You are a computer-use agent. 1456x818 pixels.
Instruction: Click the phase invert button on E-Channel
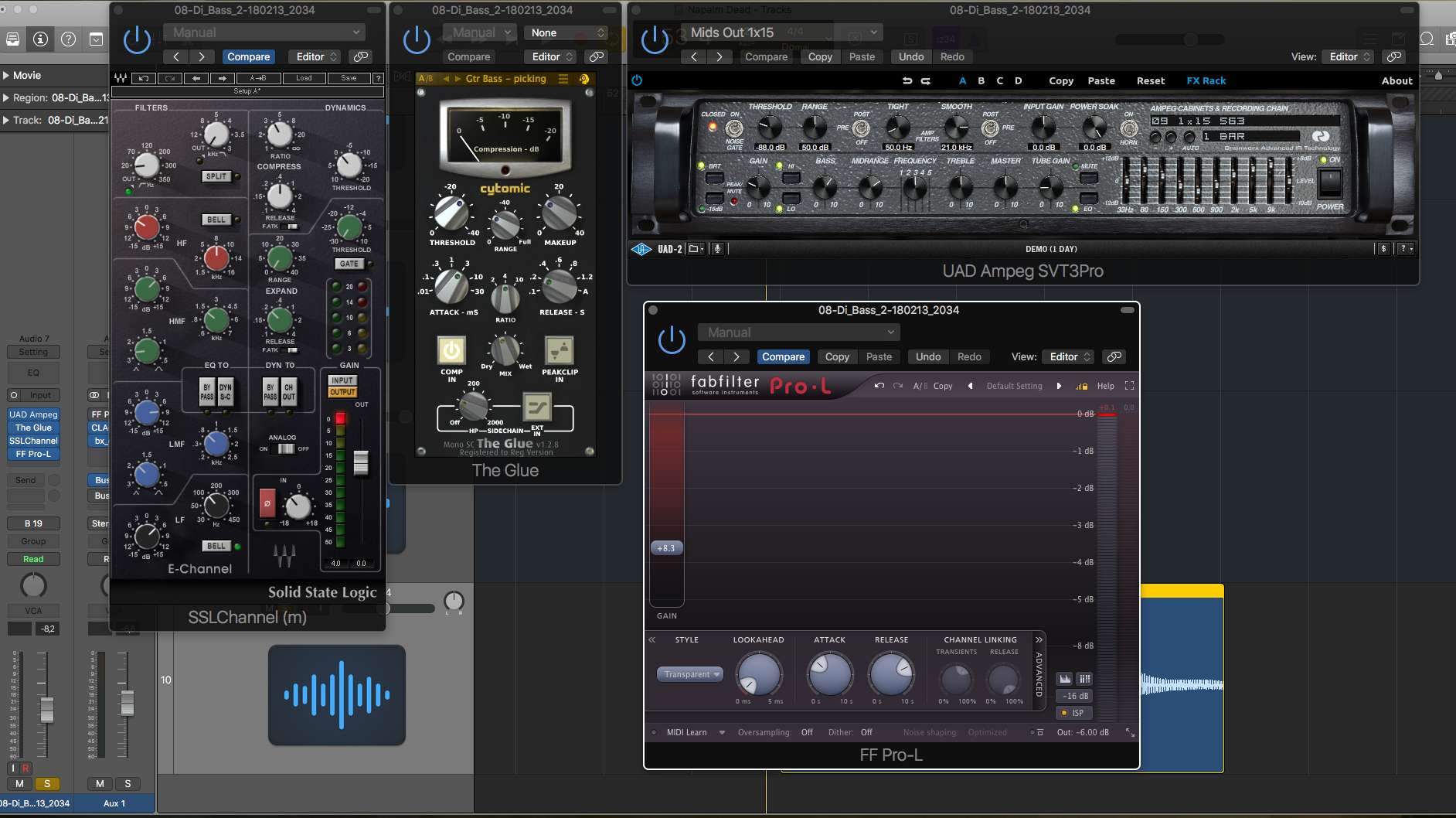point(267,503)
